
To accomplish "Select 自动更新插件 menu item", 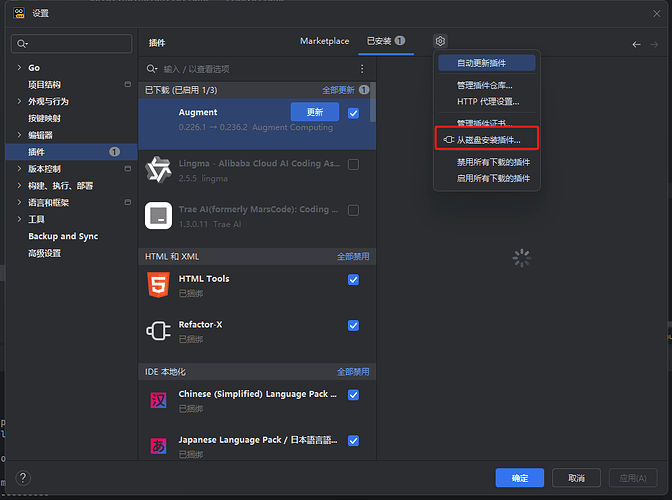I will coord(486,63).
